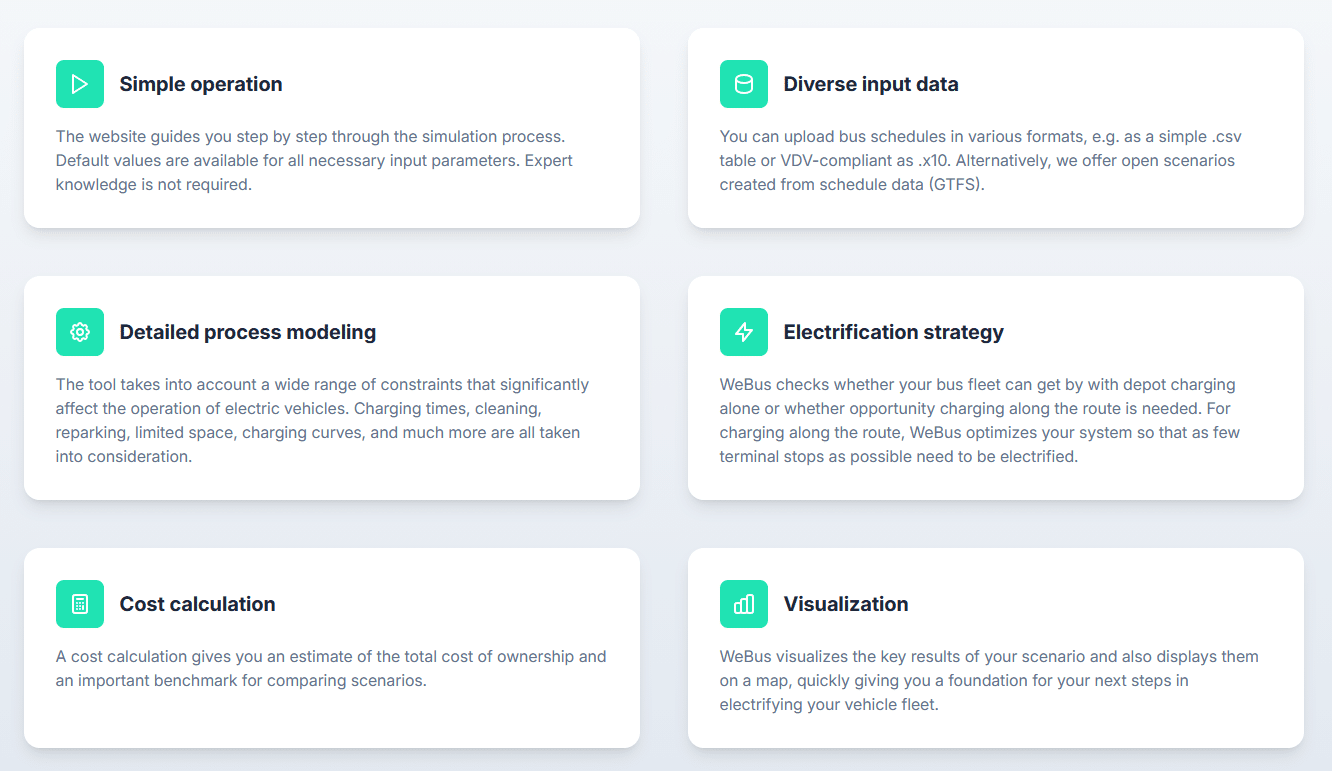This screenshot has width=1332, height=771.
Task: Click the total cost of ownership description
Action: [331, 668]
